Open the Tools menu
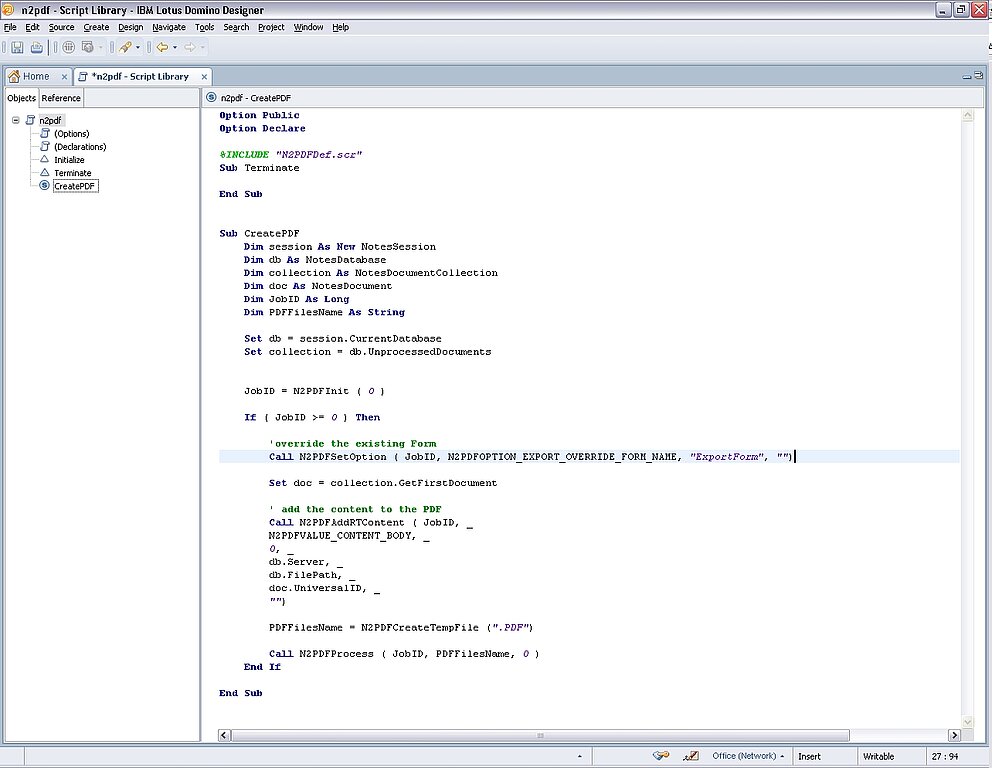The height and width of the screenshot is (768, 992). click(x=204, y=27)
